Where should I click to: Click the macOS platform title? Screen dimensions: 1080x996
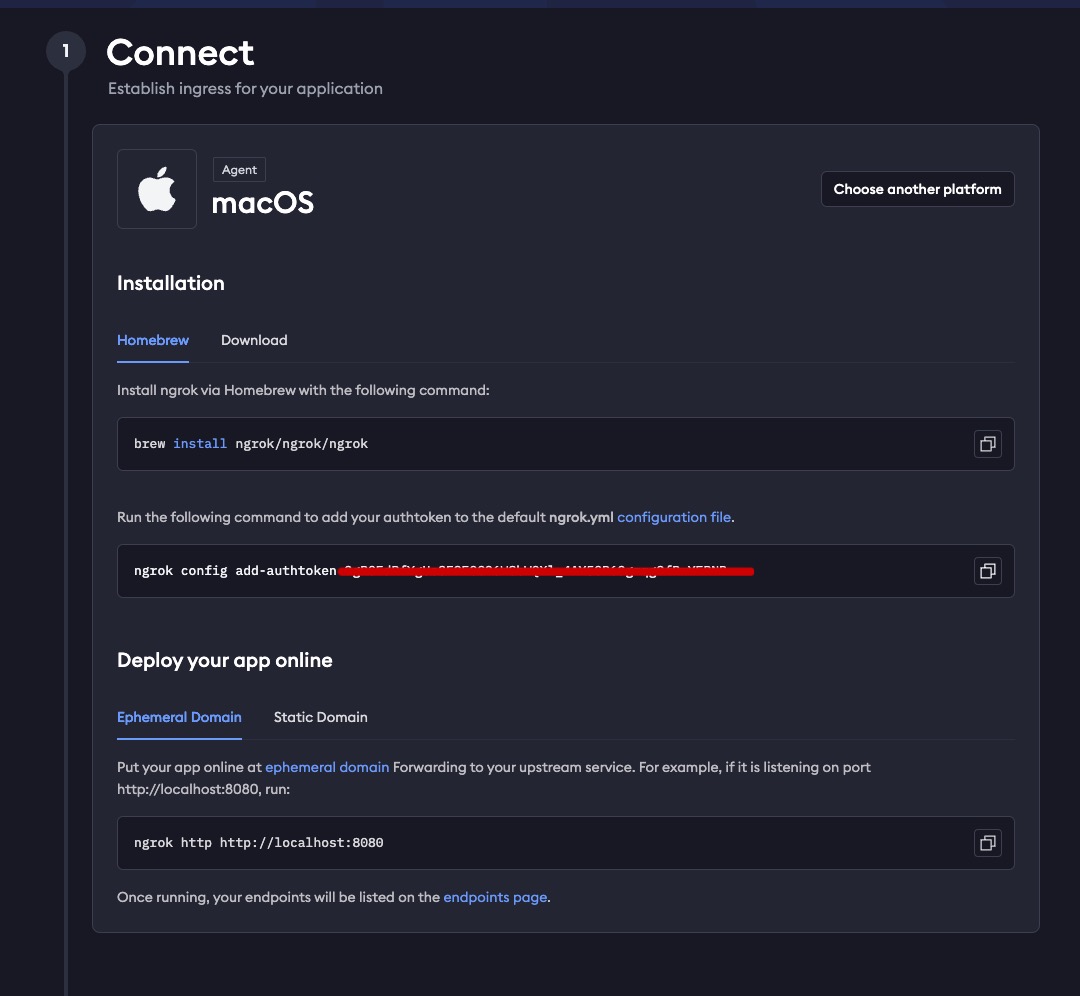click(x=262, y=203)
